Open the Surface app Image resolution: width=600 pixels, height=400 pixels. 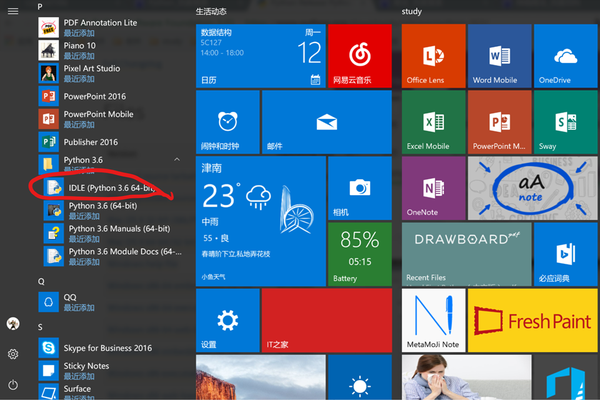pos(111,392)
